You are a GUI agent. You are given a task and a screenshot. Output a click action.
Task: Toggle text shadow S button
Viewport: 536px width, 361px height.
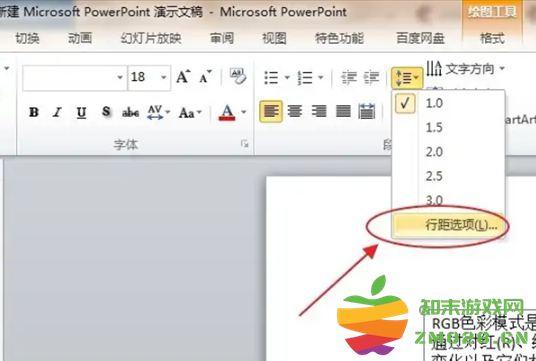(x=106, y=111)
